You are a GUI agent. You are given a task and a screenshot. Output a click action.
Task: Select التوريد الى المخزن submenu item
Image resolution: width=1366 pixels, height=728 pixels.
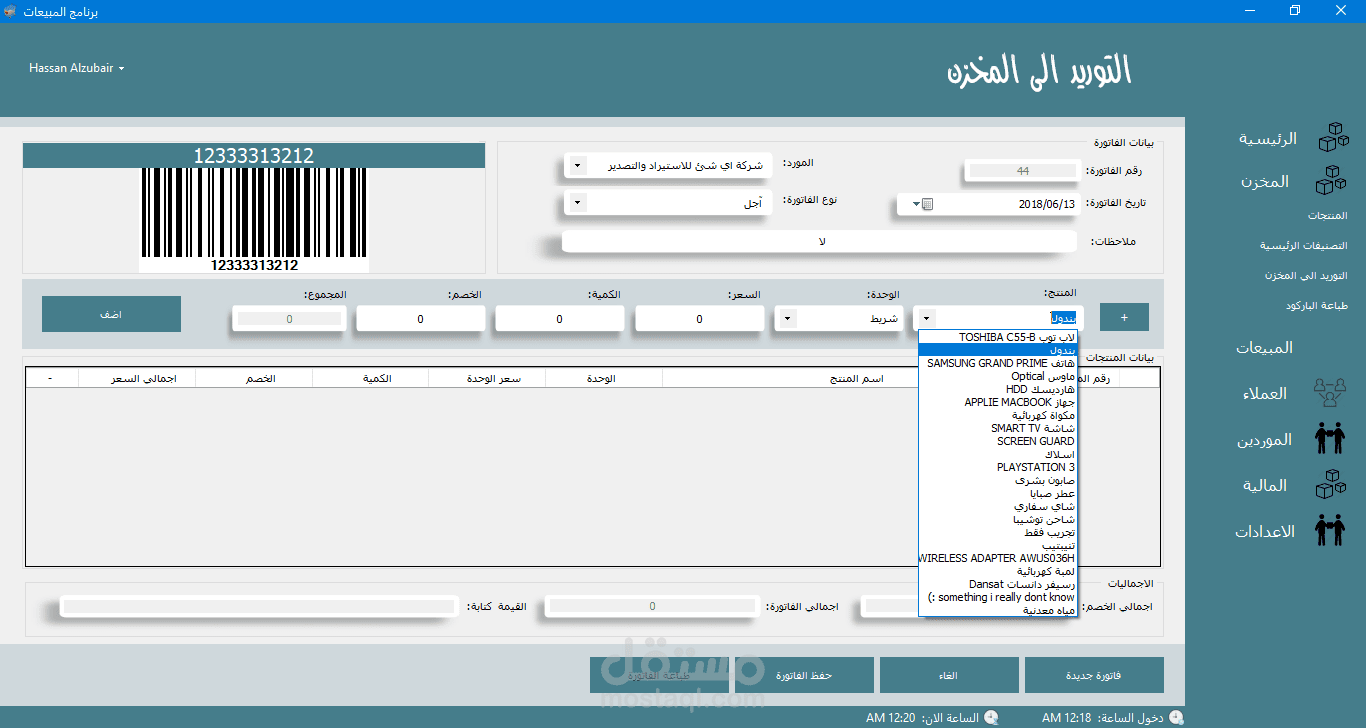click(x=1306, y=275)
